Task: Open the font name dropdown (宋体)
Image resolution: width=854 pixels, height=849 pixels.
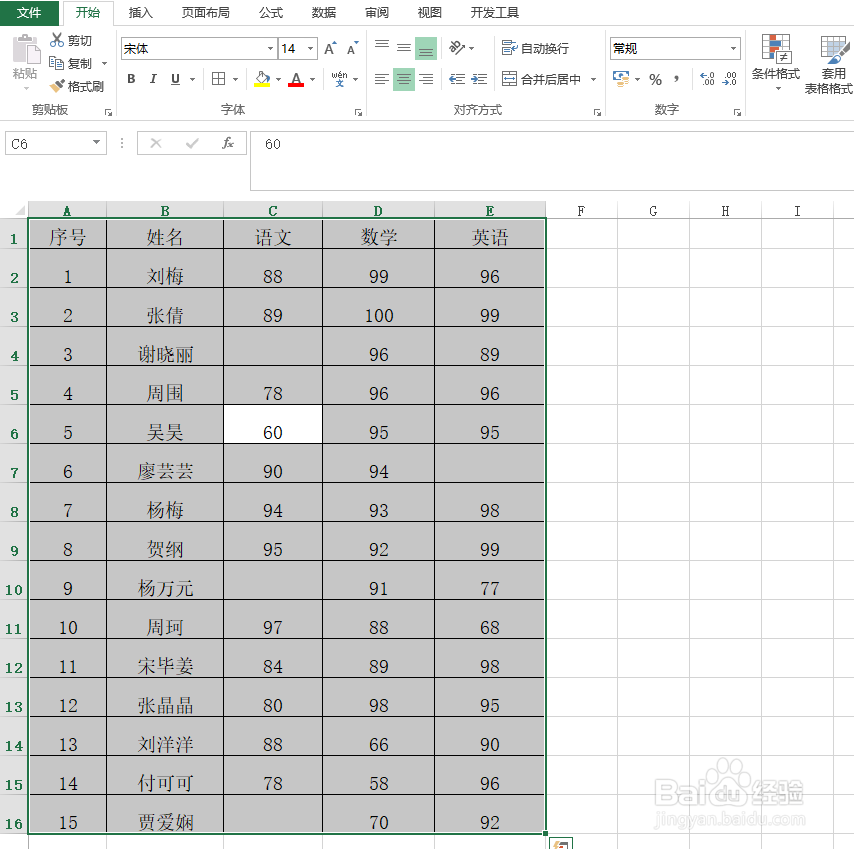Action: (270, 48)
